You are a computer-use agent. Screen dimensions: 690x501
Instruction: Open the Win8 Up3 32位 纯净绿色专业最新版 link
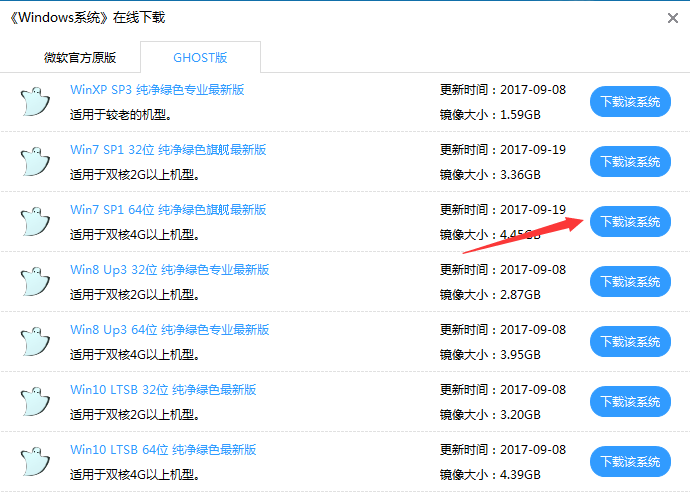[169, 270]
